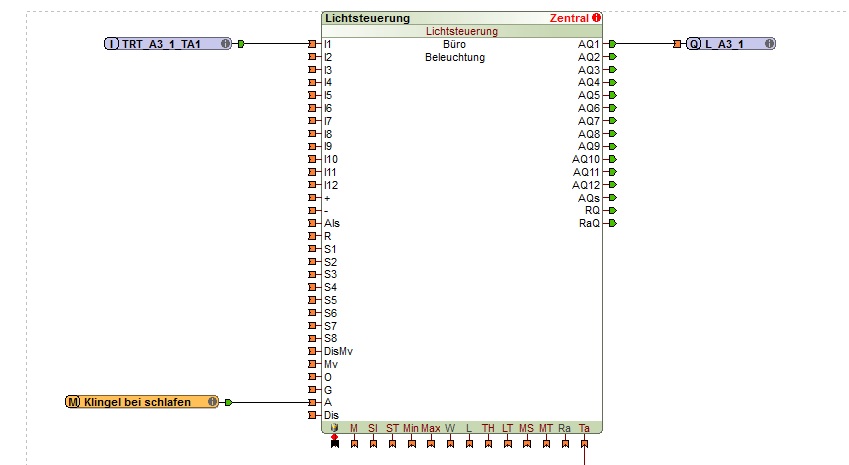Click the SI parameter connector

[x=373, y=444]
